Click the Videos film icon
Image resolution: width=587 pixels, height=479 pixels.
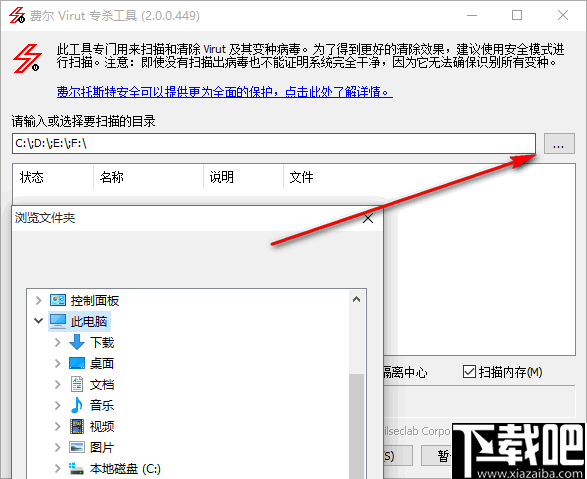tap(77, 426)
